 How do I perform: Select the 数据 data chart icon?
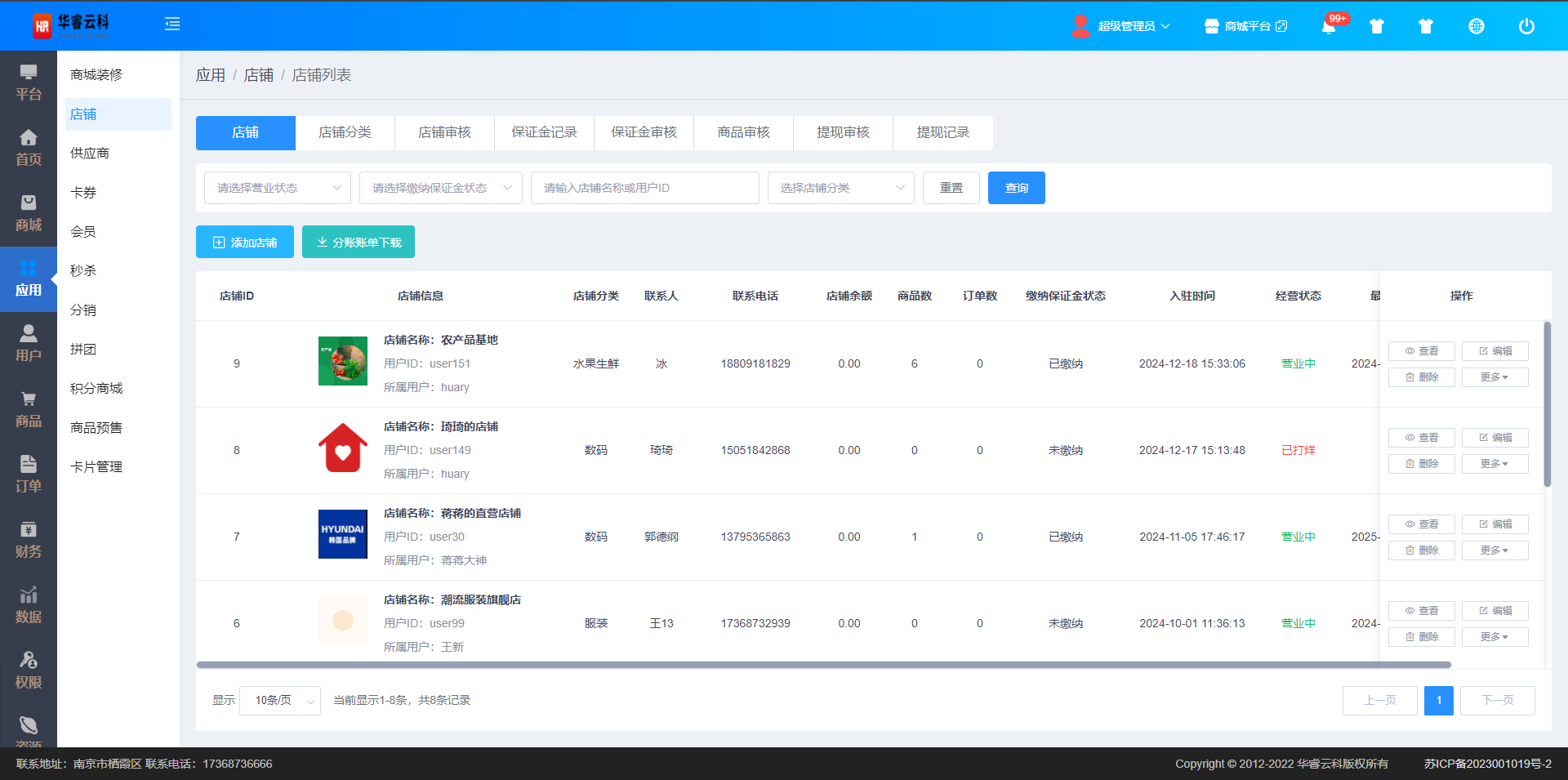pos(29,605)
